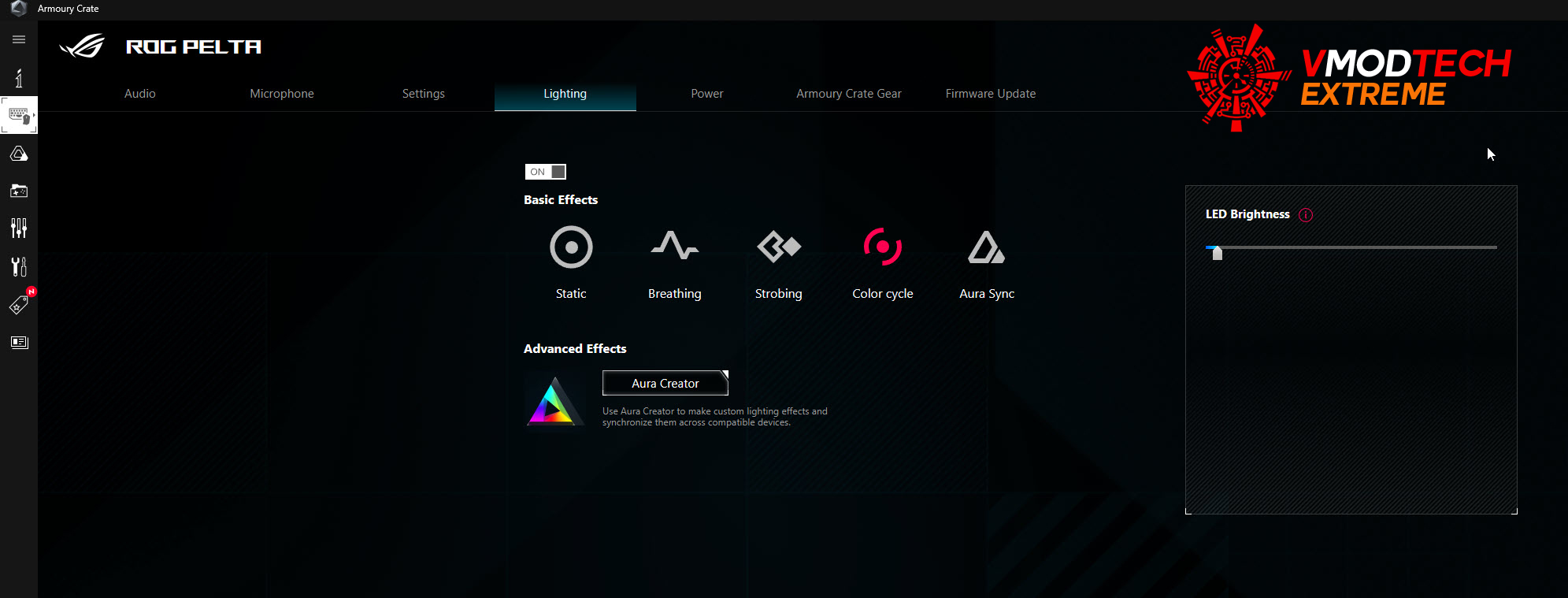Image resolution: width=1568 pixels, height=598 pixels.
Task: Click the rainbow Aura Creator prism icon
Action: (554, 400)
